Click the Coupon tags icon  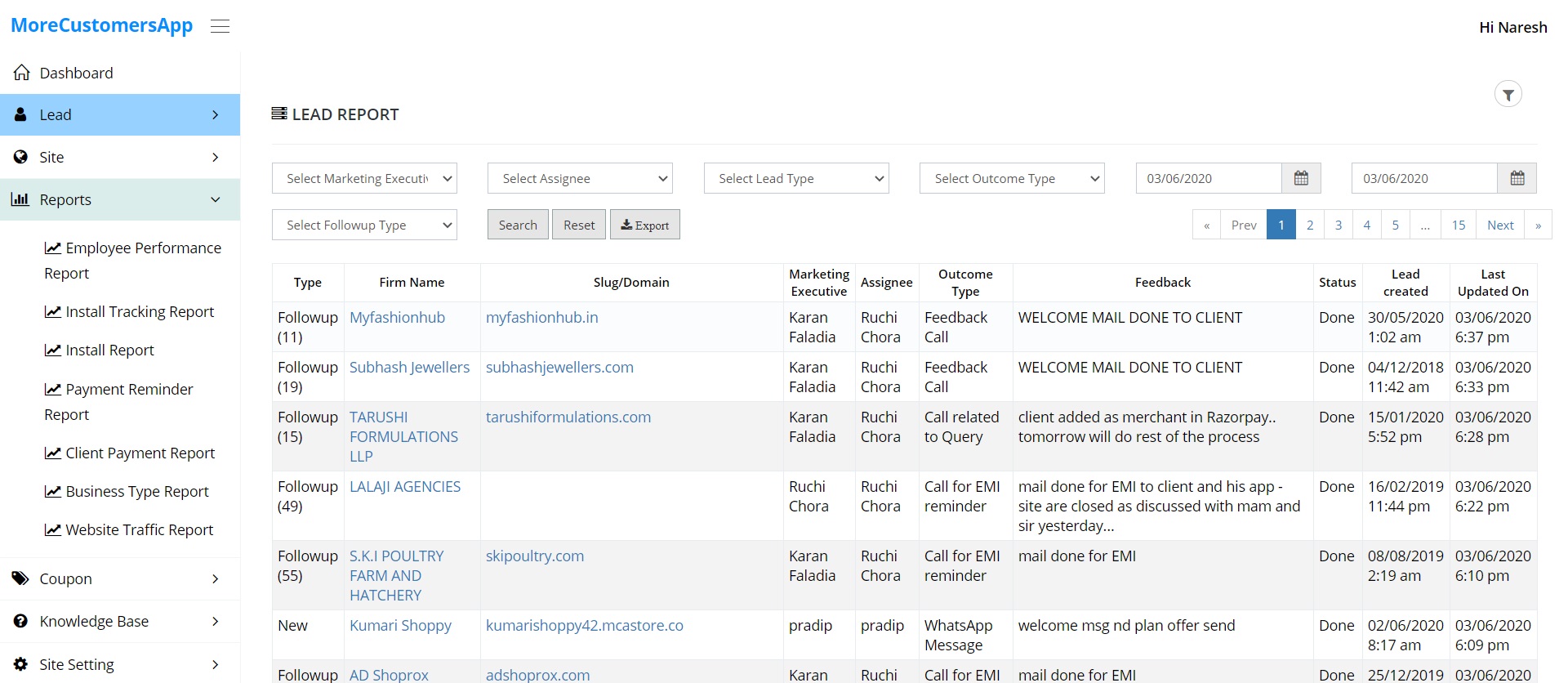[21, 578]
